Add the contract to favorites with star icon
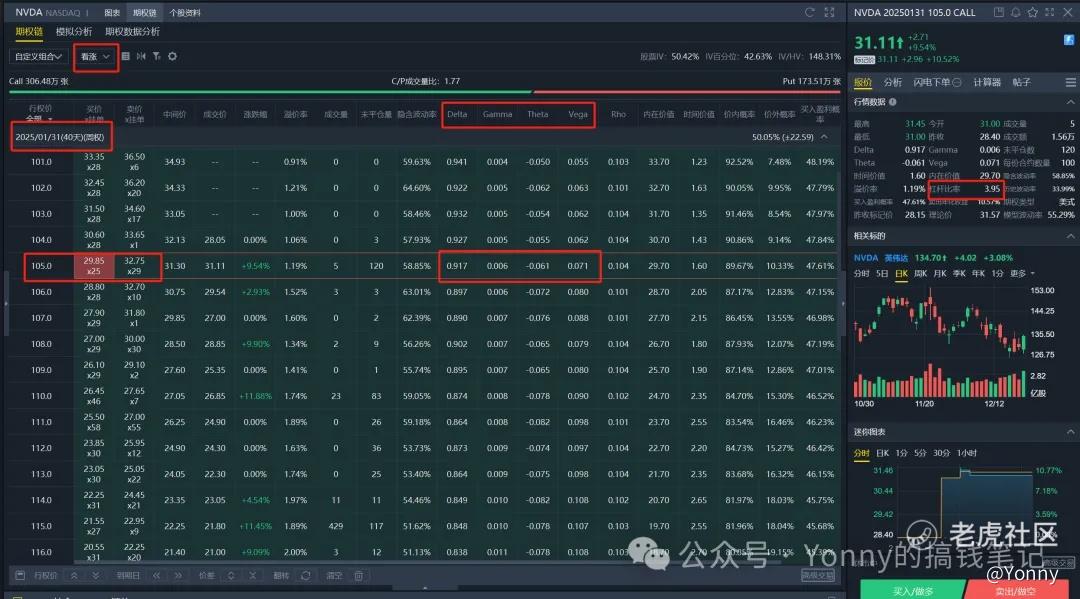 coord(1032,12)
